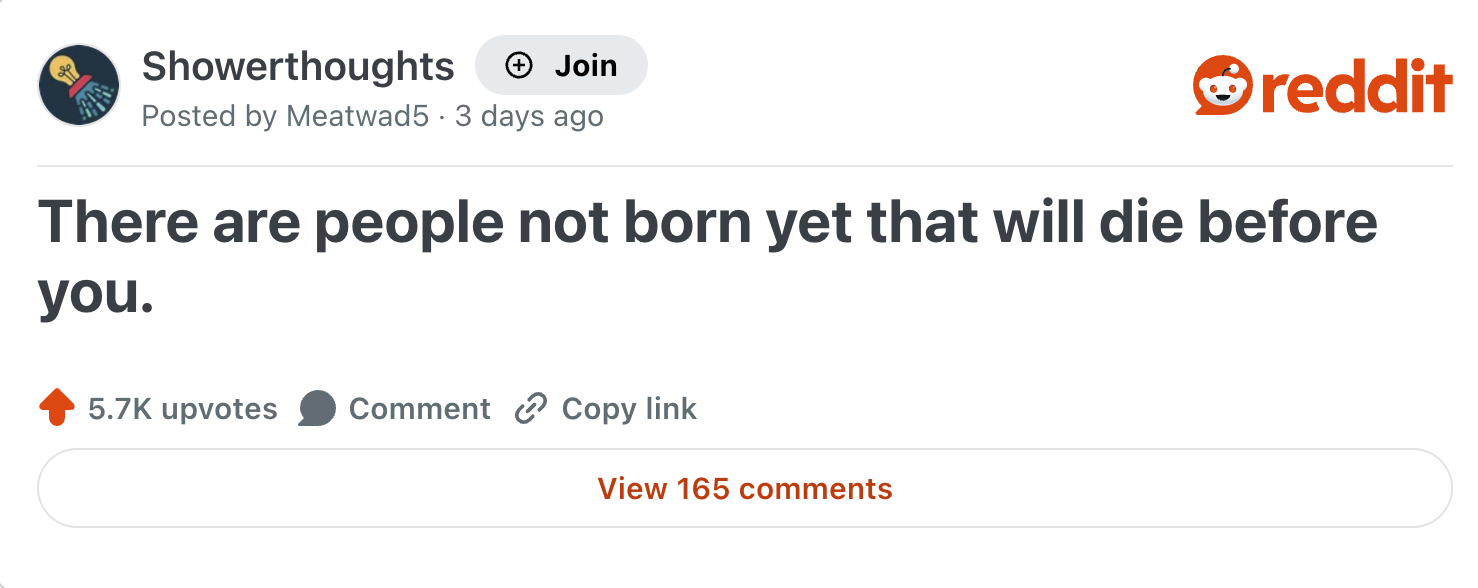Click the 'Posted by' text
1478x588 pixels.
pyautogui.click(x=209, y=117)
